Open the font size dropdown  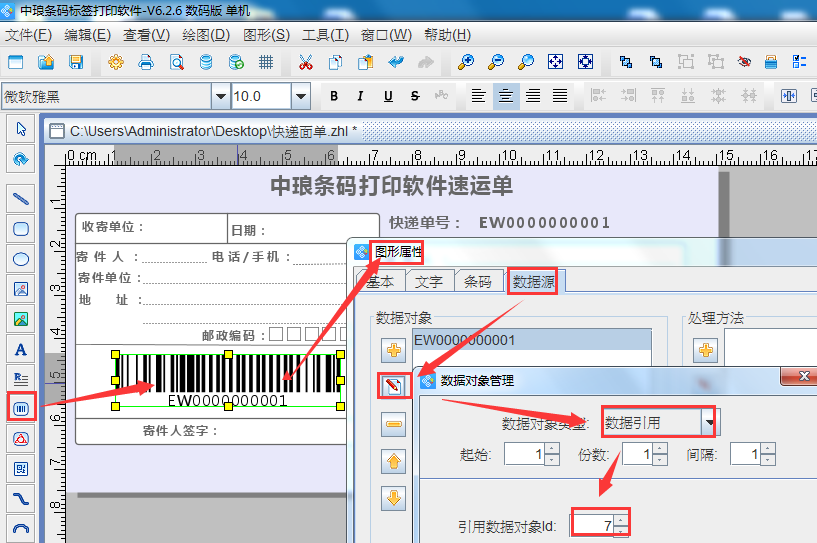[301, 96]
